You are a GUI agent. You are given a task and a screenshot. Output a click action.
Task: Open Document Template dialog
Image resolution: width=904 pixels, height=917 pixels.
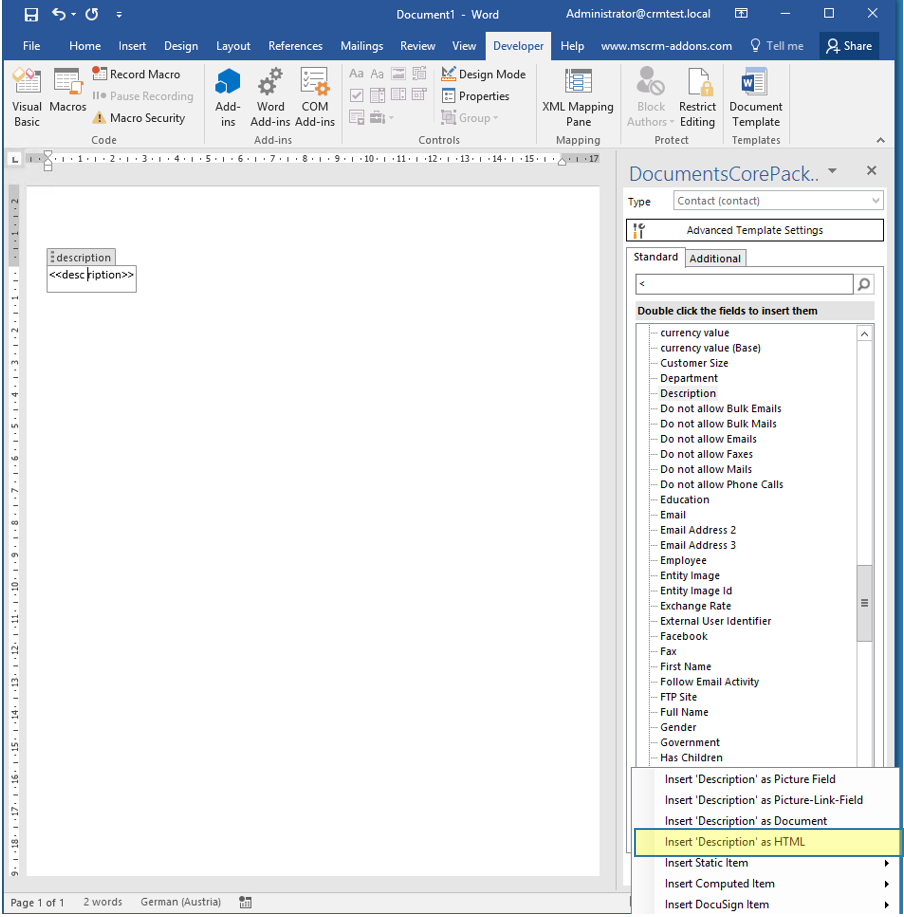click(755, 97)
